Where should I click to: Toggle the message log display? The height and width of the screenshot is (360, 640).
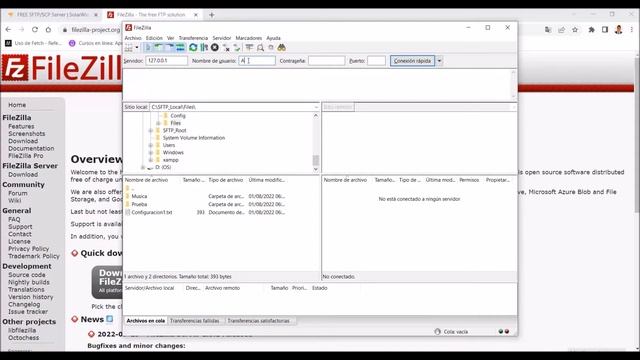pos(148,48)
